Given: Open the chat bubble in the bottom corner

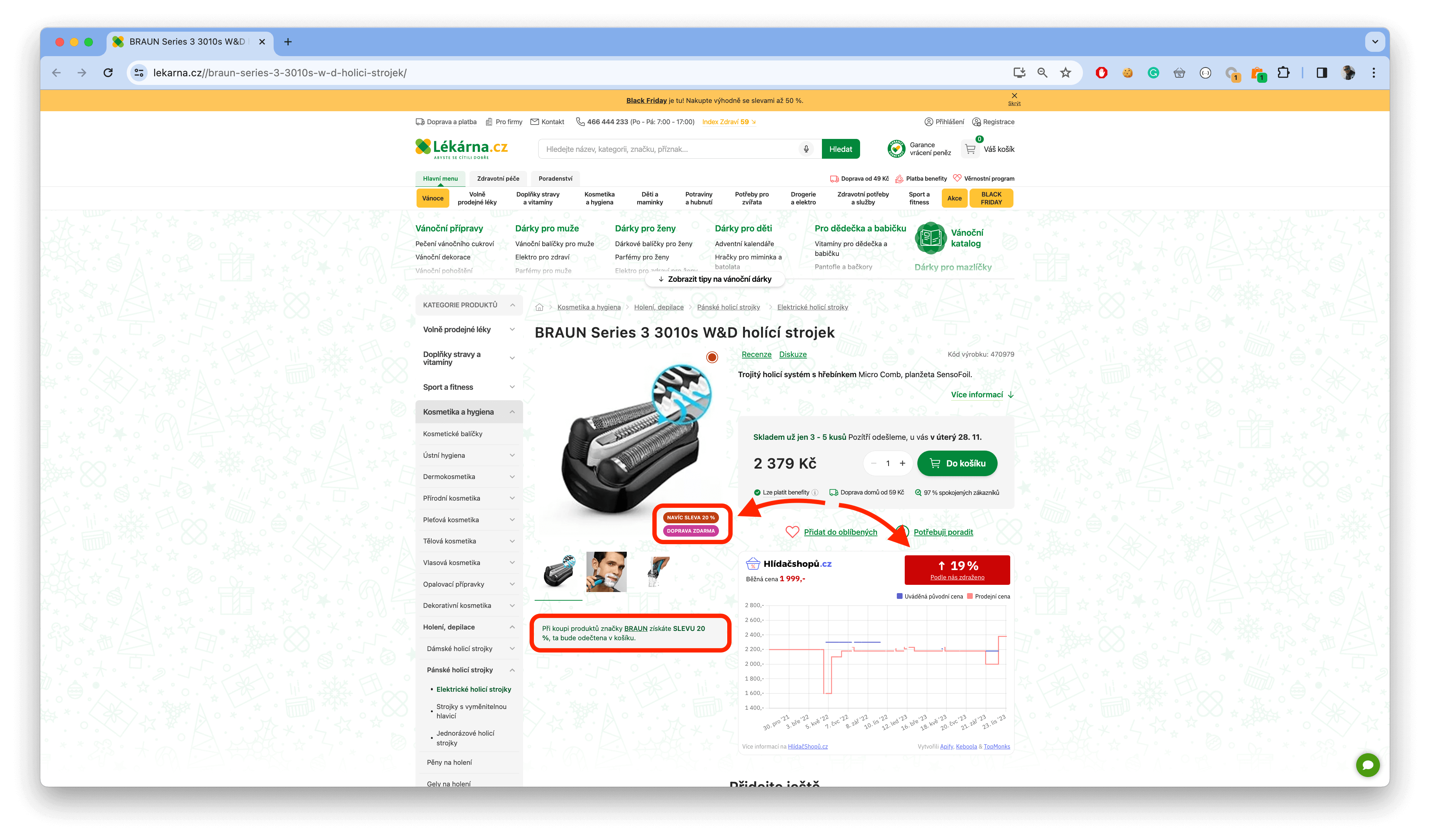Looking at the screenshot, I should pyautogui.click(x=1368, y=764).
